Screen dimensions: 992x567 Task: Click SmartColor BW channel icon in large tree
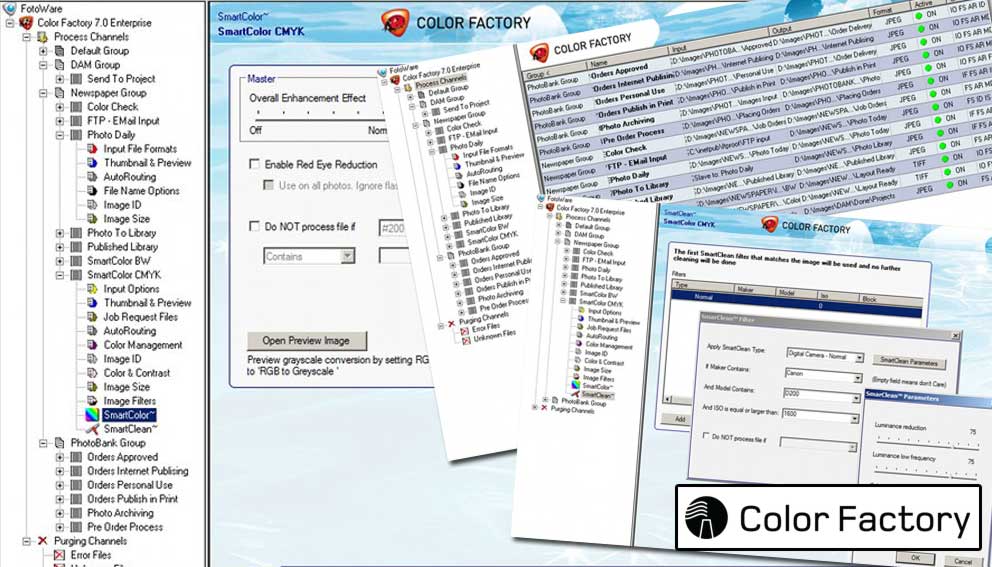click(x=76, y=261)
